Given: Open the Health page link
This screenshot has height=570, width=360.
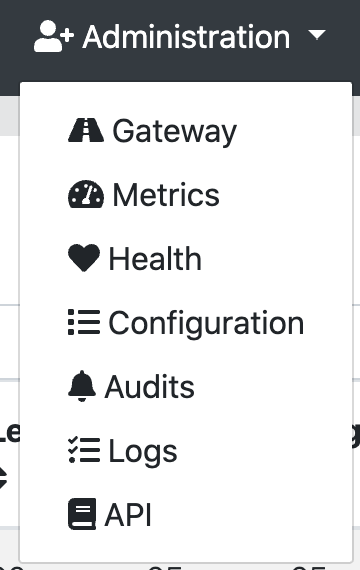Looking at the screenshot, I should point(186,258).
